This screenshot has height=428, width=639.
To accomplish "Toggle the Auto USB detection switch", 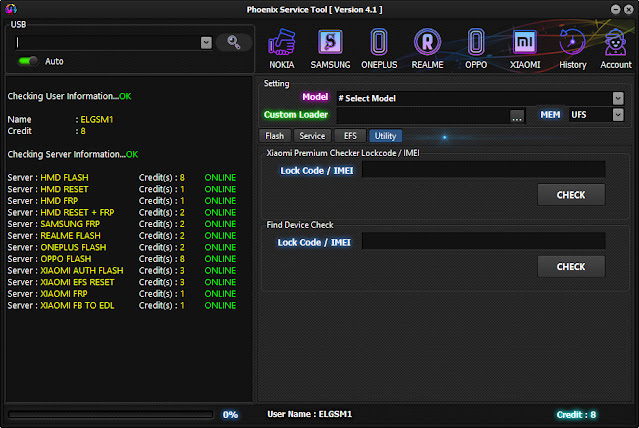I will (x=28, y=61).
